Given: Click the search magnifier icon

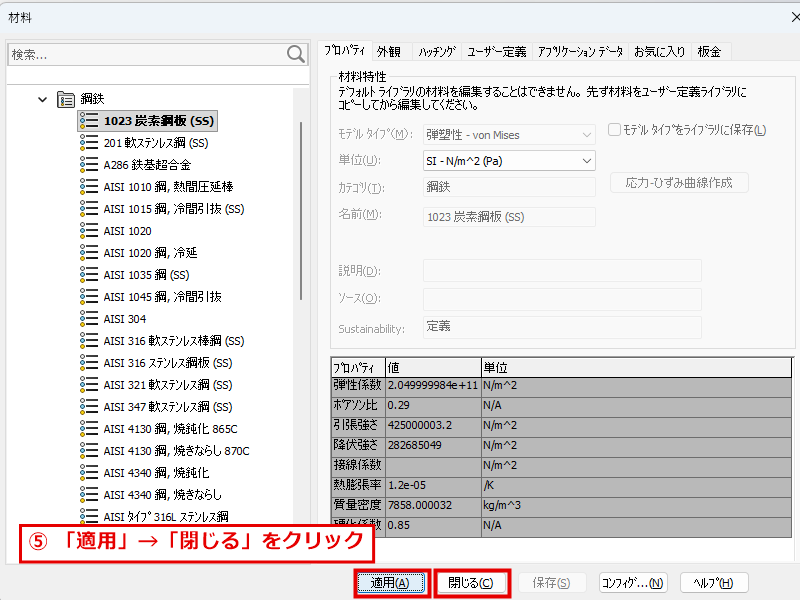Looking at the screenshot, I should 295,54.
